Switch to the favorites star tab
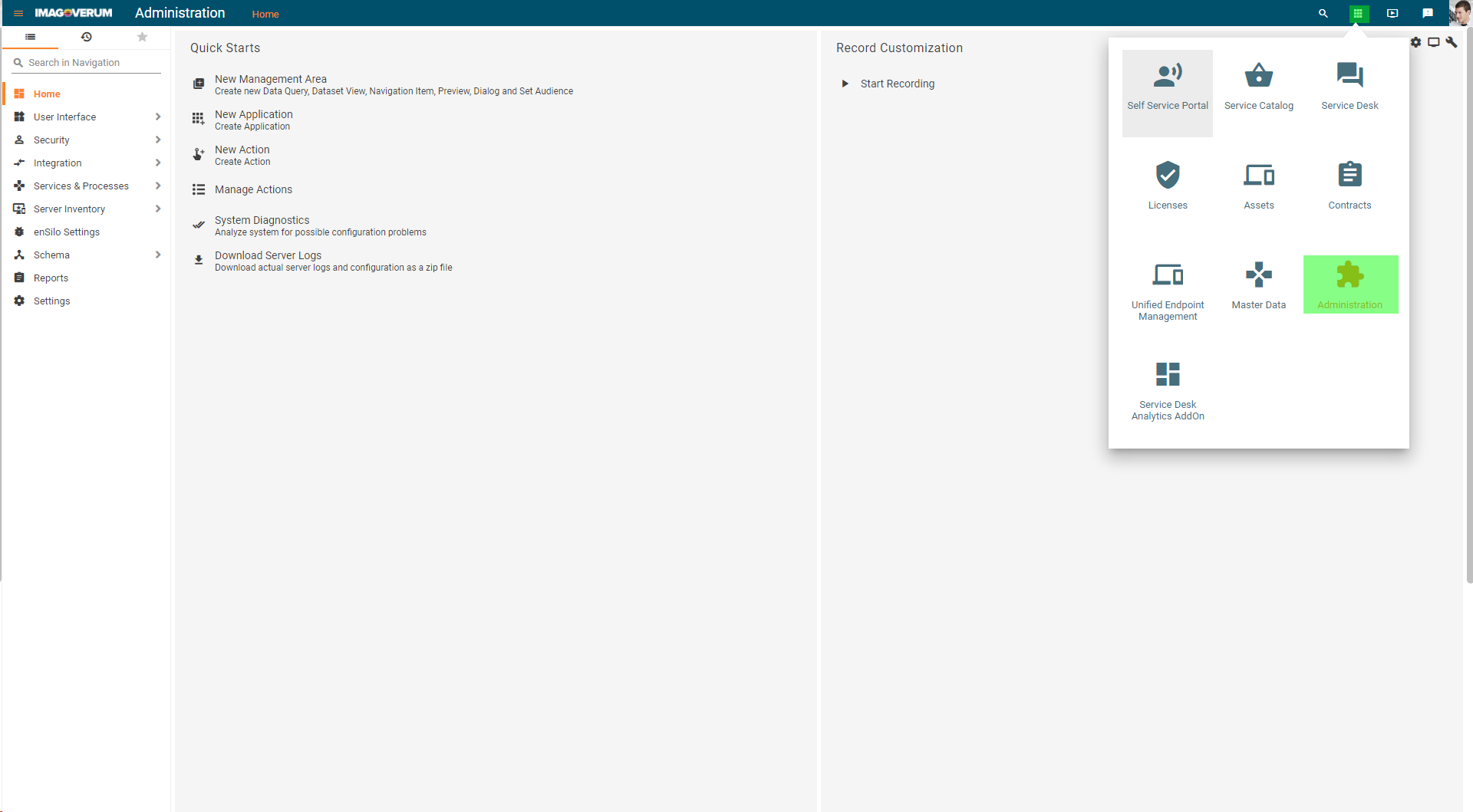Image resolution: width=1473 pixels, height=812 pixels. (142, 37)
